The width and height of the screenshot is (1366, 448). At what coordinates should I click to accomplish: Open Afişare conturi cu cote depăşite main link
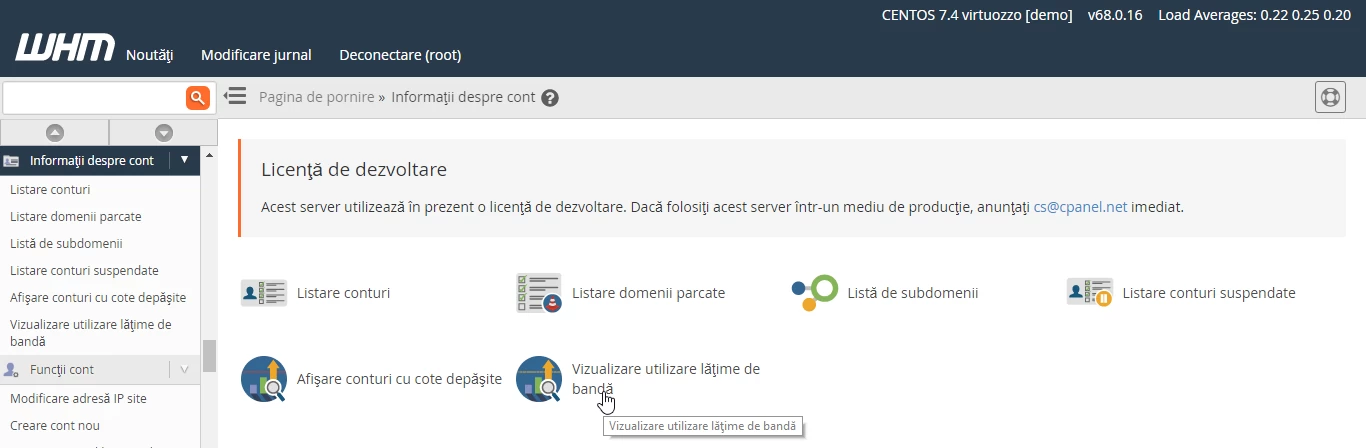click(x=399, y=379)
